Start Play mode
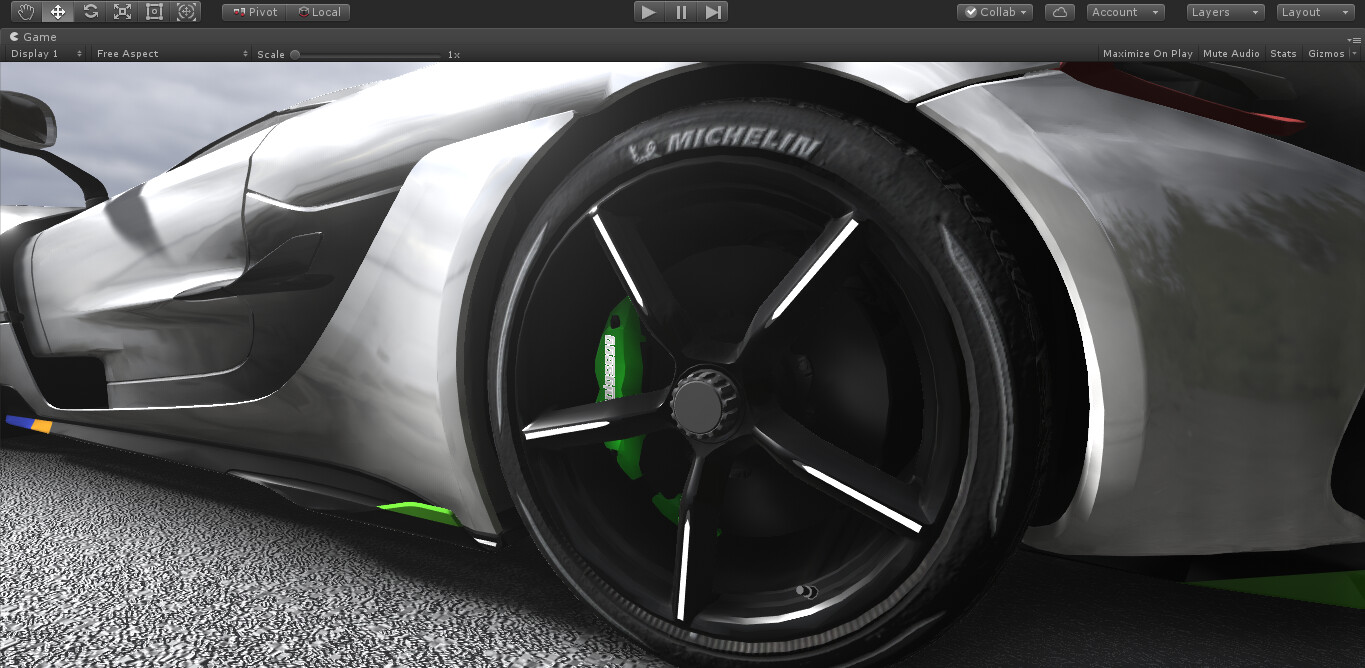 pyautogui.click(x=649, y=12)
